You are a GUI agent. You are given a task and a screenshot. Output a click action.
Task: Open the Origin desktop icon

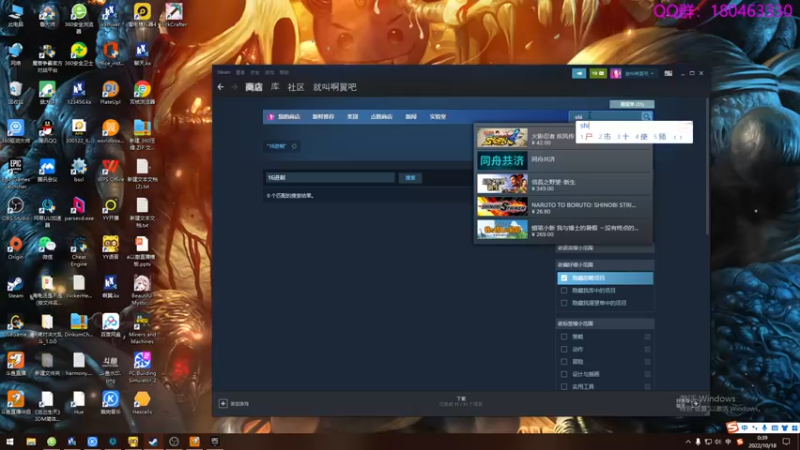tap(15, 248)
